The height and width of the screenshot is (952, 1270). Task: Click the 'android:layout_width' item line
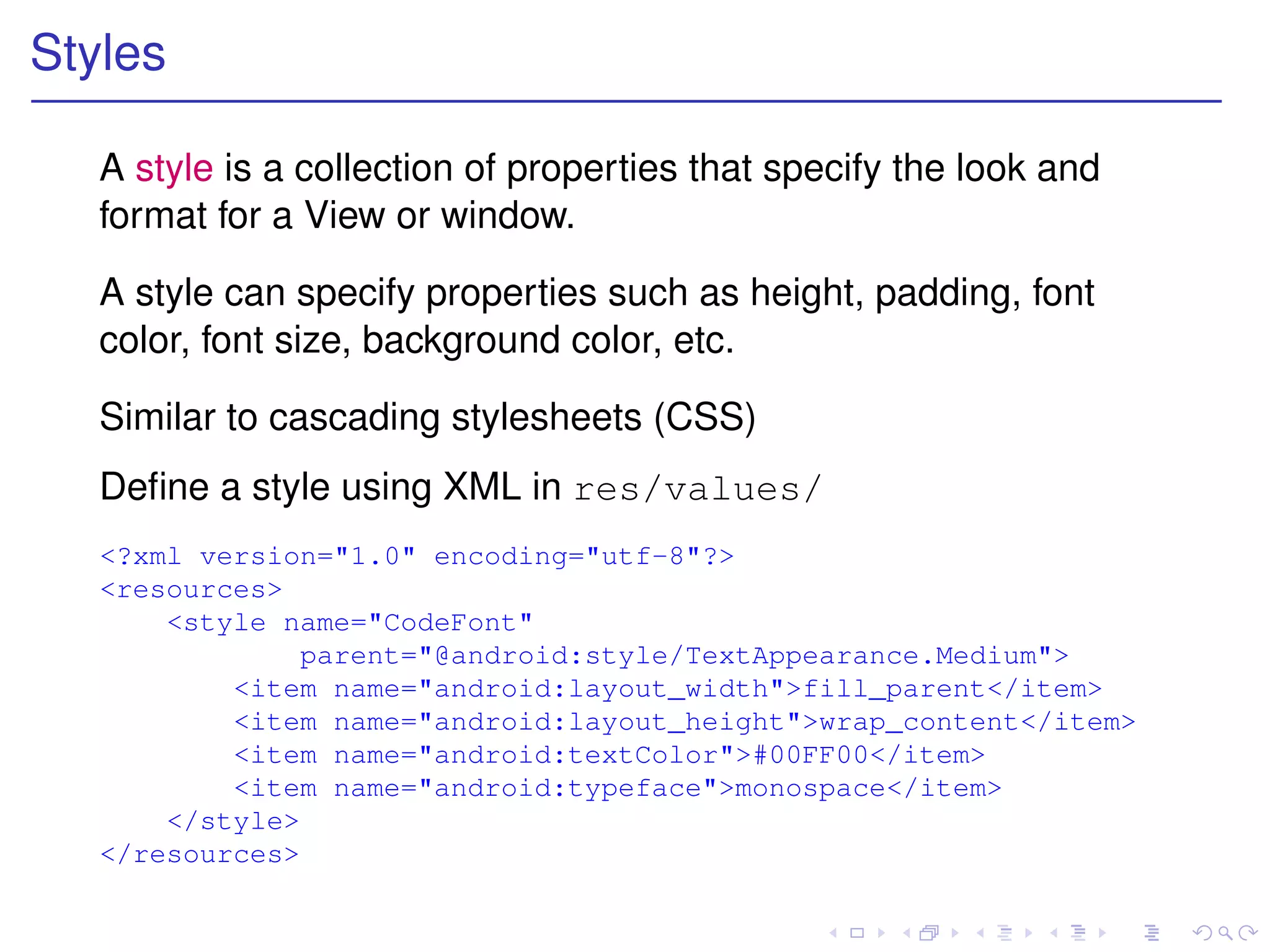(668, 689)
